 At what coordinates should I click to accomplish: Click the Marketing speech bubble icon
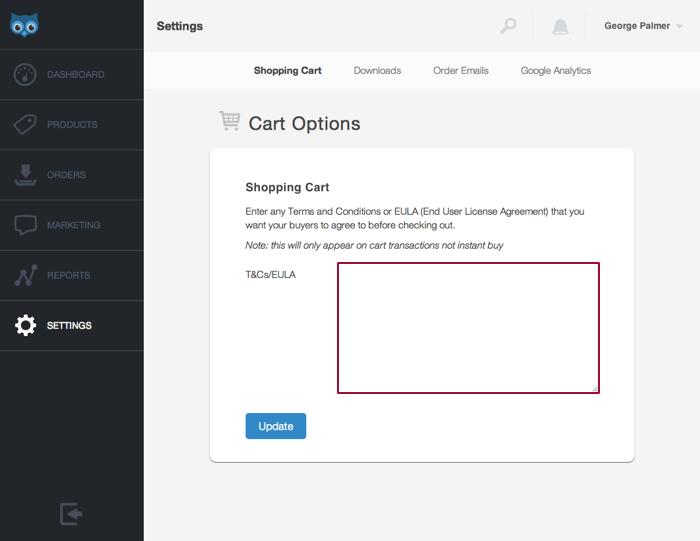click(x=26, y=225)
